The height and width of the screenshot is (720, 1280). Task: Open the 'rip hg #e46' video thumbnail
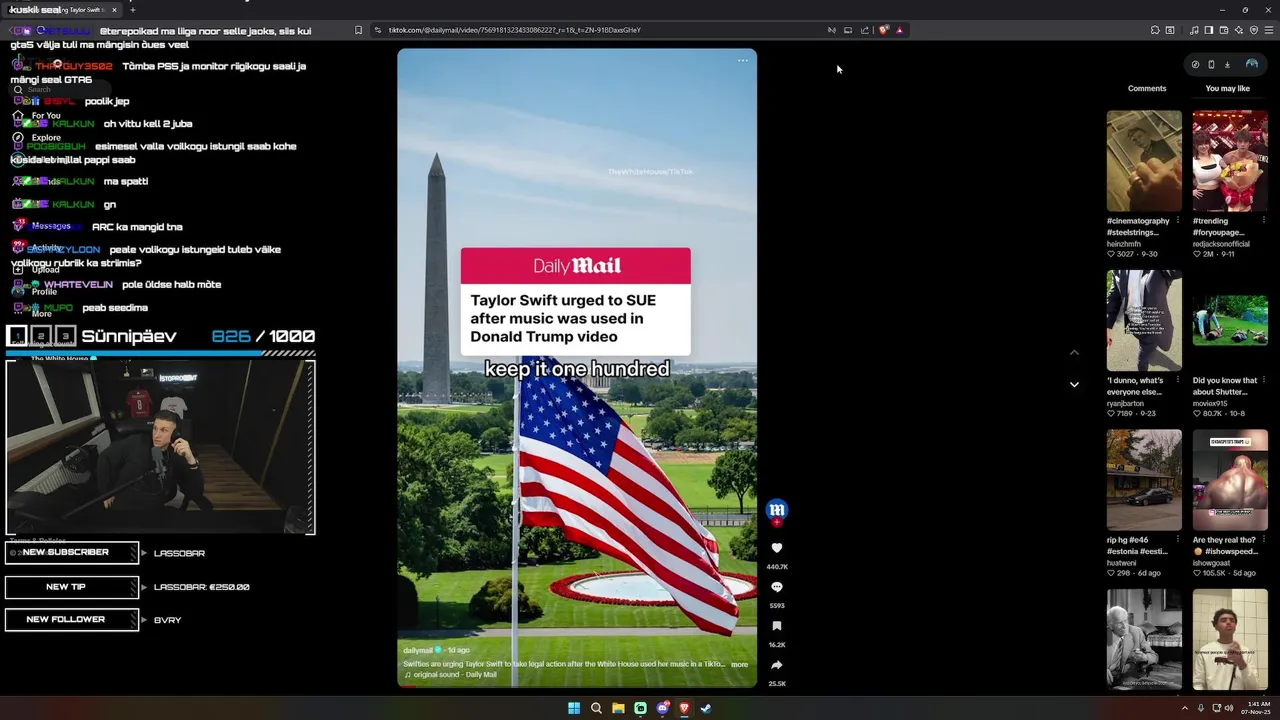click(x=1144, y=480)
